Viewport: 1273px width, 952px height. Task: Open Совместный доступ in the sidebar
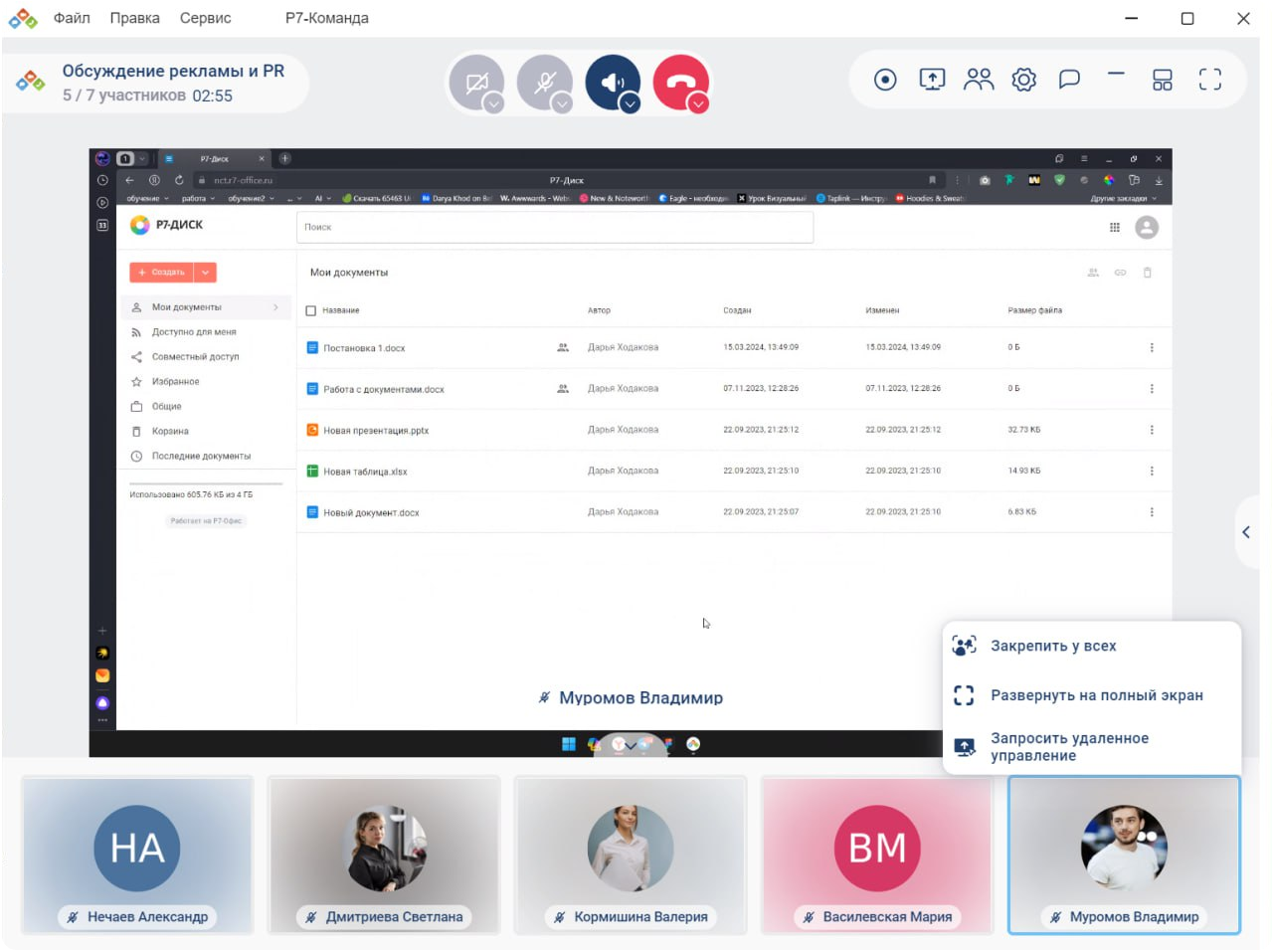196,357
